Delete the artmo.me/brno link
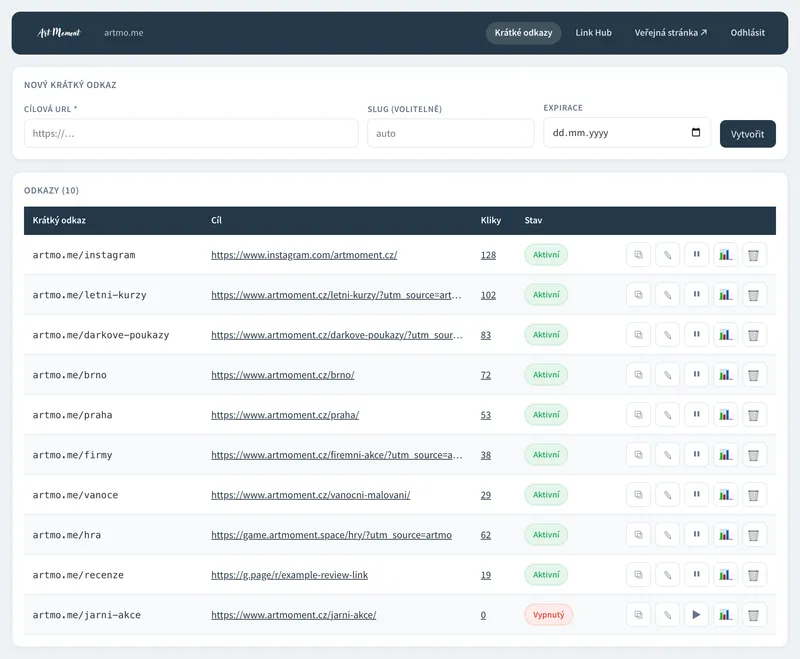This screenshot has width=800, height=659. (754, 375)
